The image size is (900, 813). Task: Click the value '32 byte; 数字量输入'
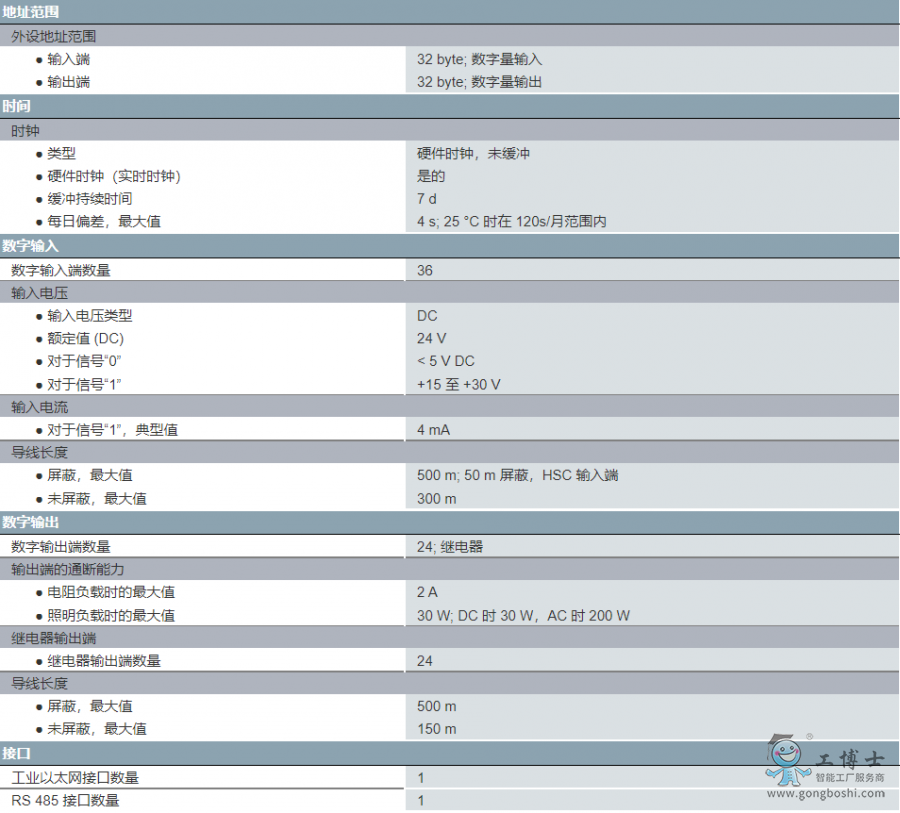click(x=479, y=59)
